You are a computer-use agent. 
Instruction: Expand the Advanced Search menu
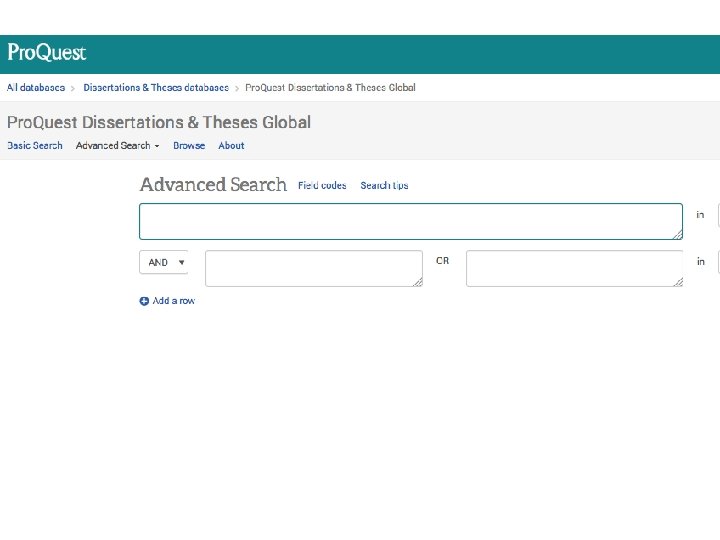(118, 146)
